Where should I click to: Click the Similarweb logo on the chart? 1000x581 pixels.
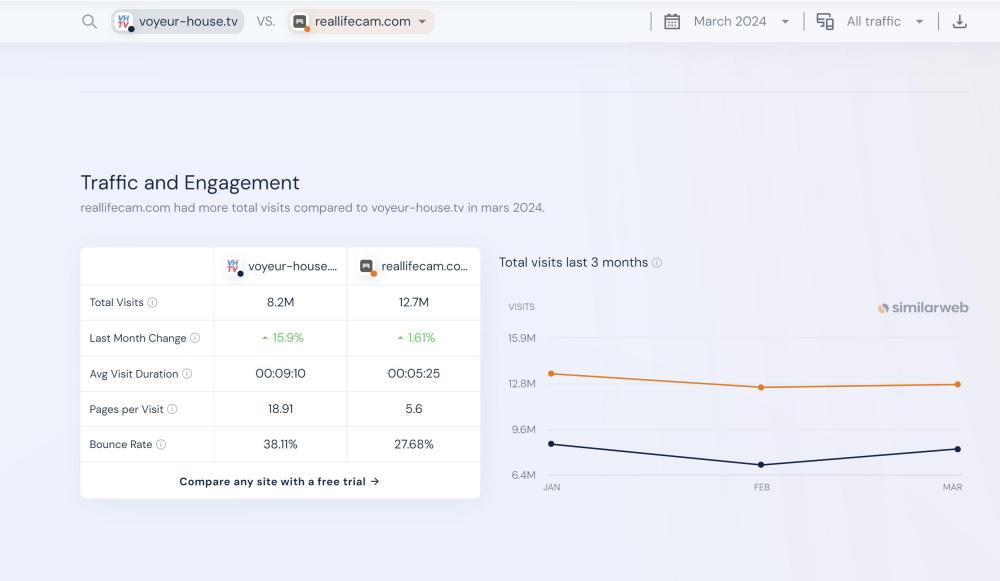point(923,308)
